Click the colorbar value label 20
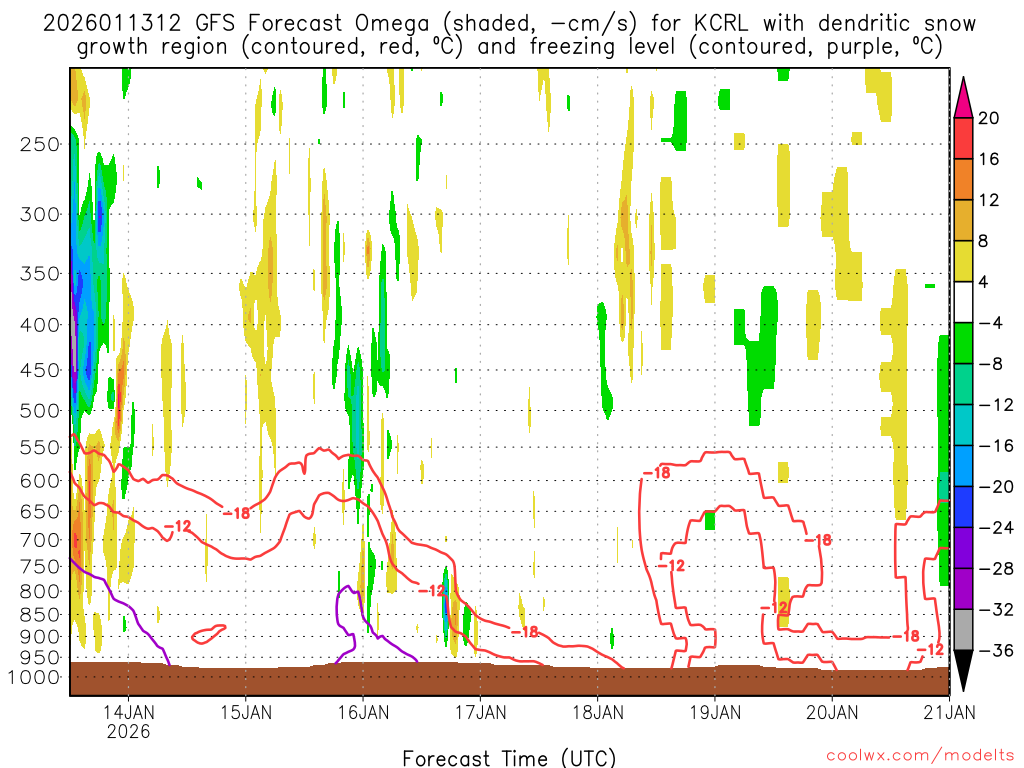This screenshot has width=1024, height=768. tap(989, 118)
